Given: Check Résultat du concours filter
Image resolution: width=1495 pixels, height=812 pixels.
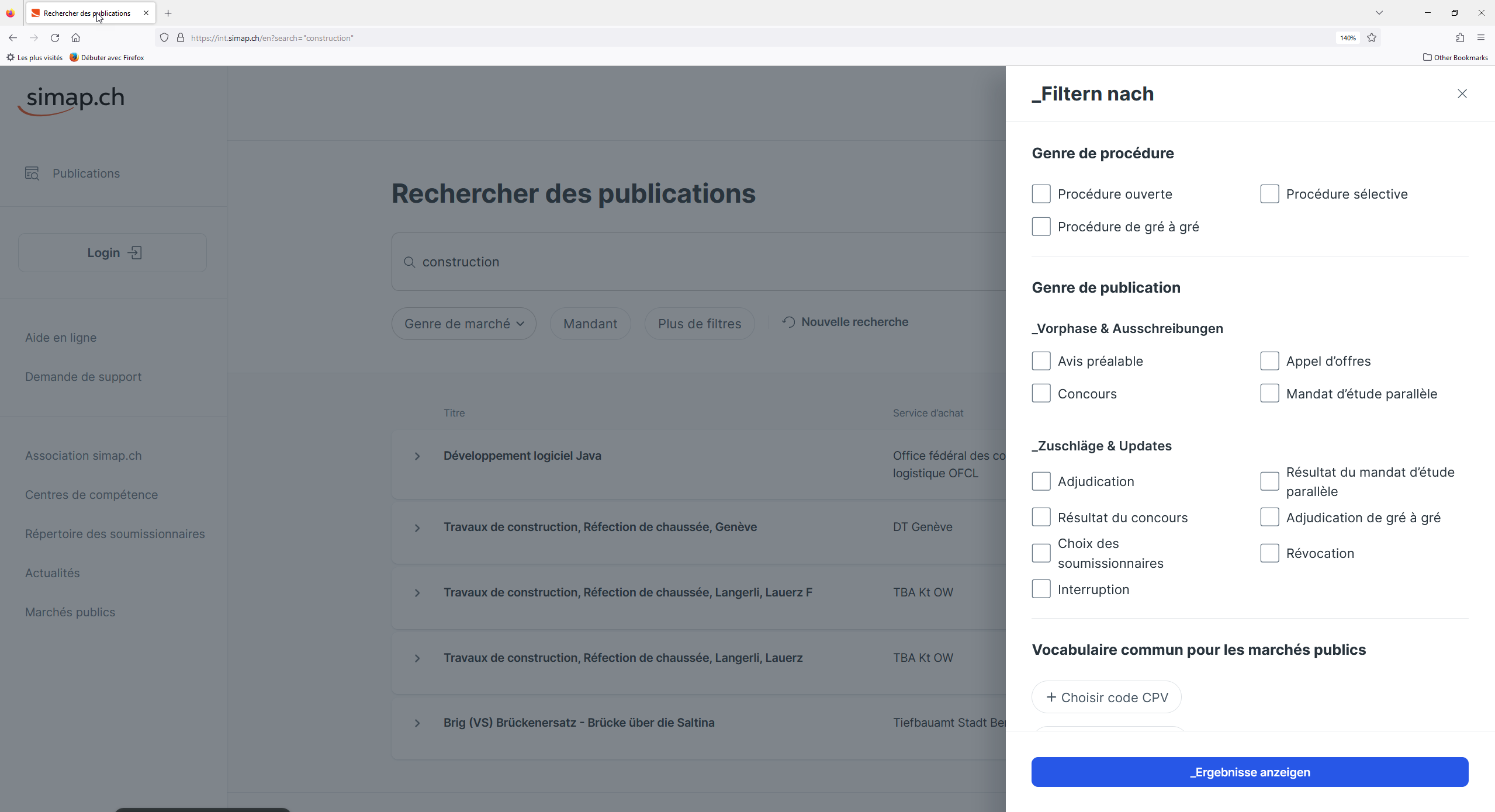Looking at the screenshot, I should [x=1041, y=518].
